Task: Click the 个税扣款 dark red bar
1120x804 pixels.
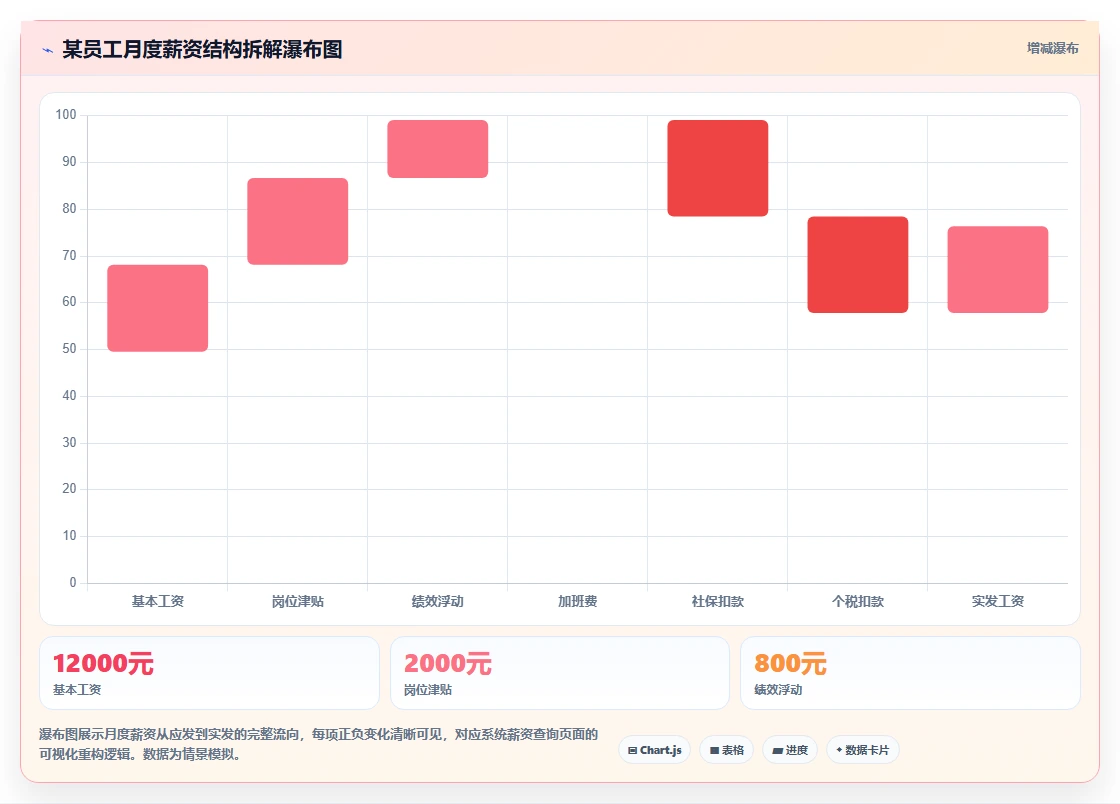Action: (858, 264)
